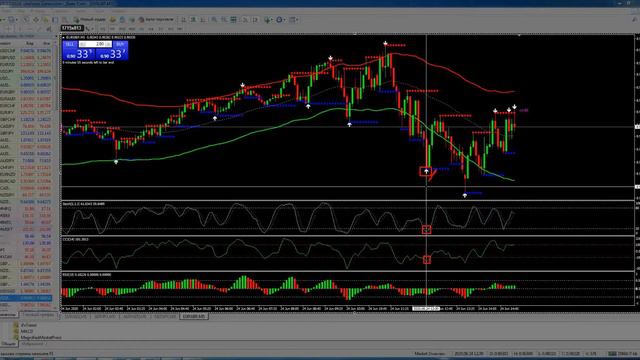This screenshot has height=360, width=640.
Task: Click the one-click trading volume field
Action: (95, 44)
